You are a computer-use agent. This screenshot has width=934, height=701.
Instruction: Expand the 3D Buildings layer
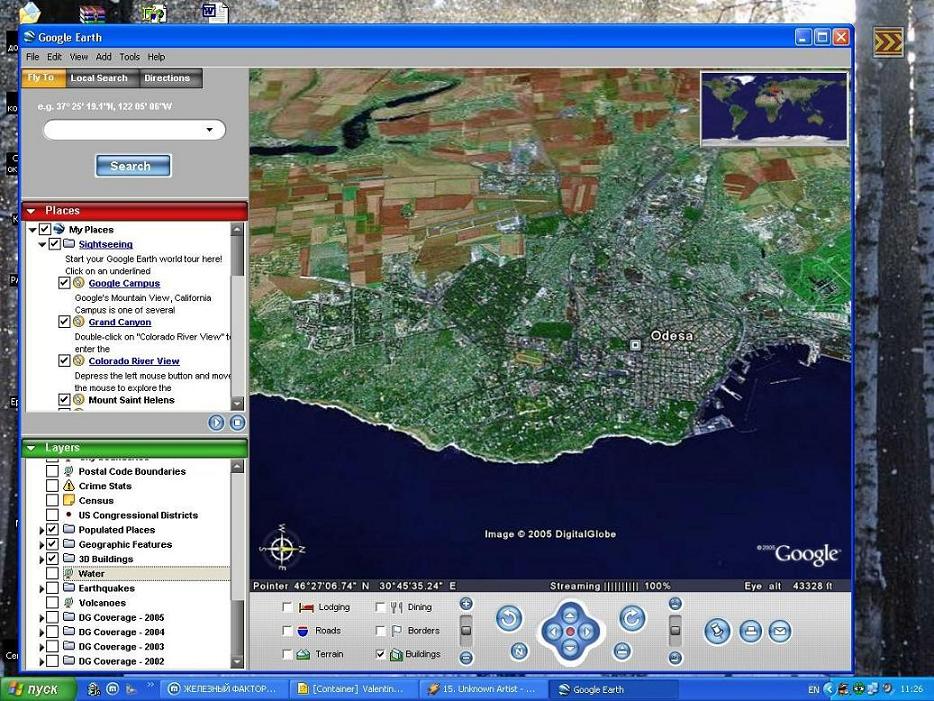(x=41, y=559)
